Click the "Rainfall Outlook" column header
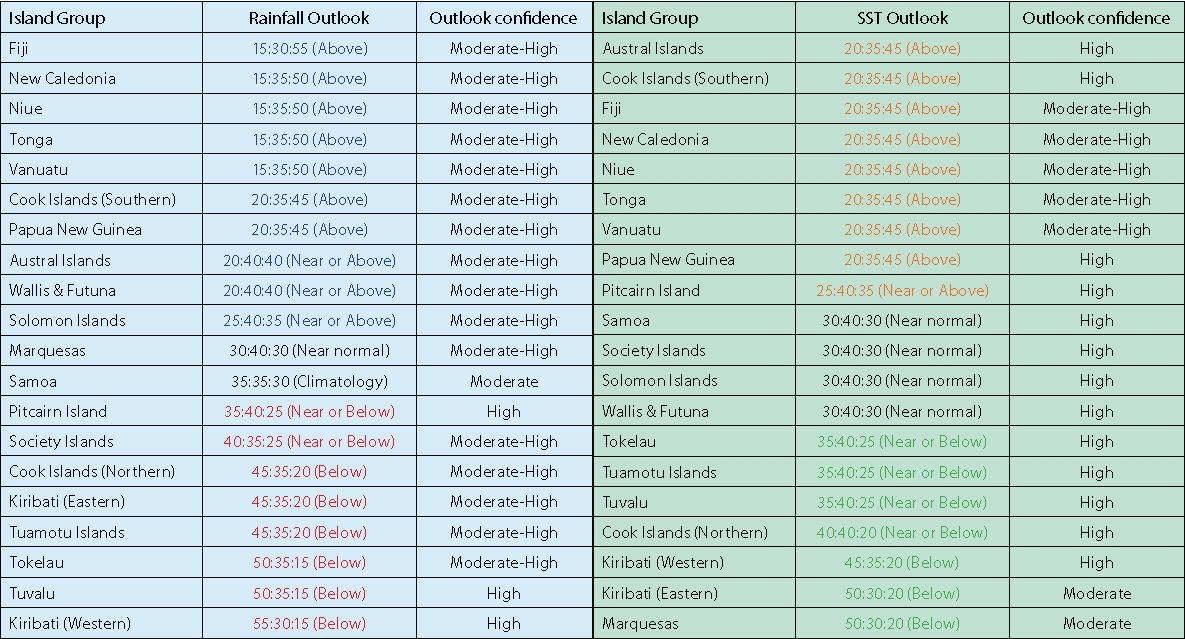The width and height of the screenshot is (1185, 639). (x=309, y=18)
